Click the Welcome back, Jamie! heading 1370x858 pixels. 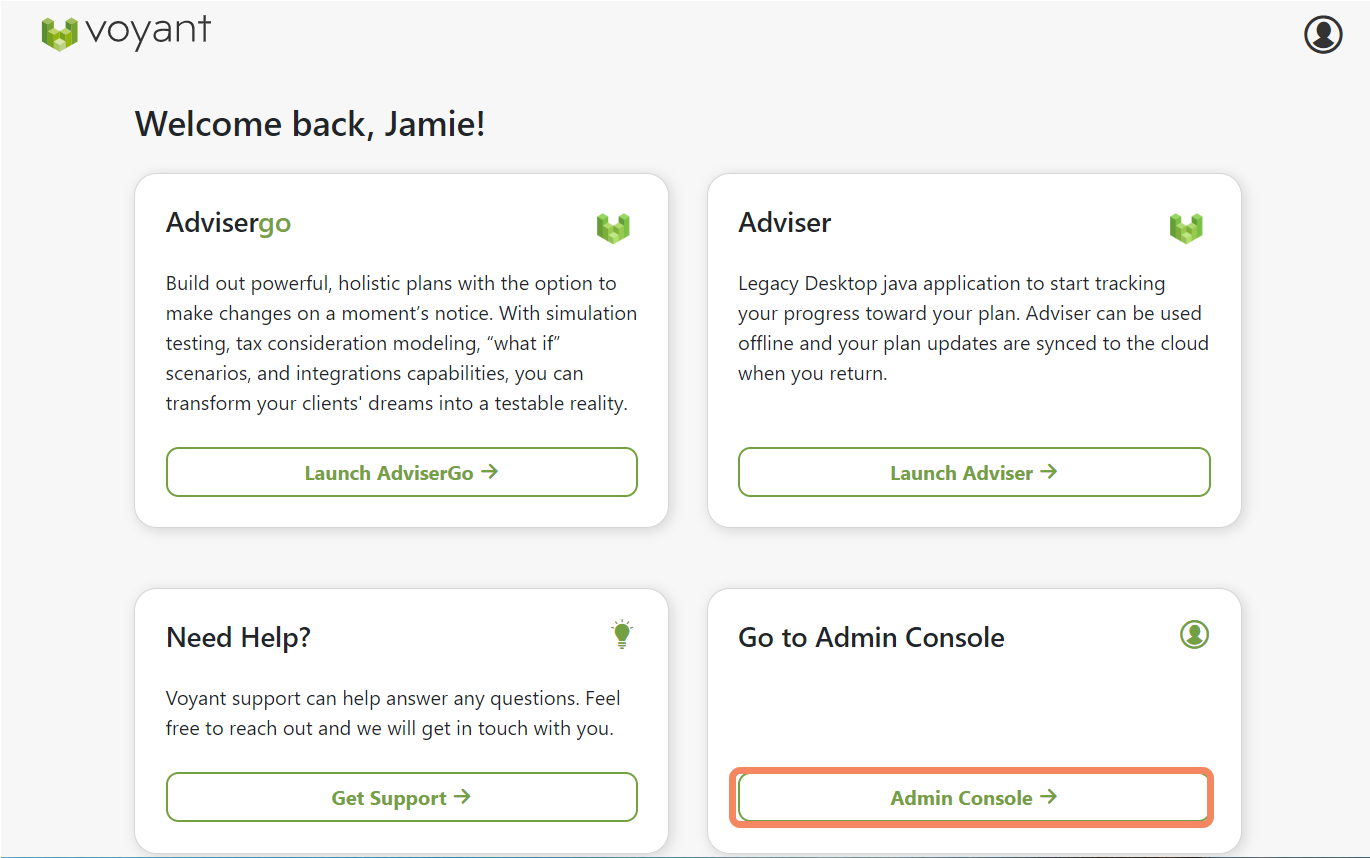pos(310,124)
